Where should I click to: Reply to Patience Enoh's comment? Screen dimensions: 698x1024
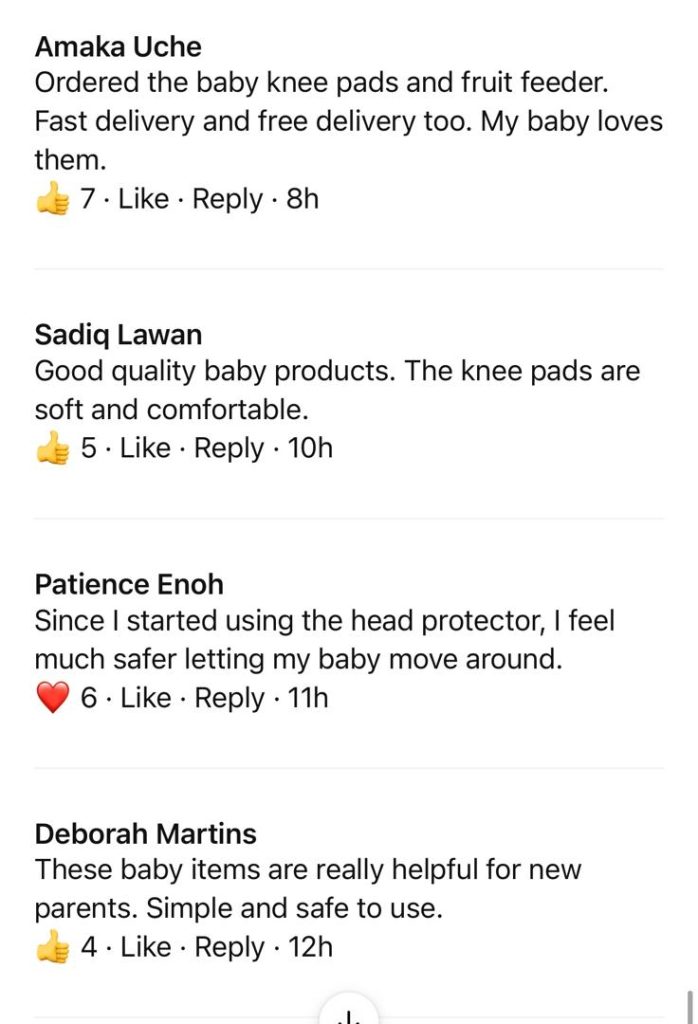click(x=230, y=697)
